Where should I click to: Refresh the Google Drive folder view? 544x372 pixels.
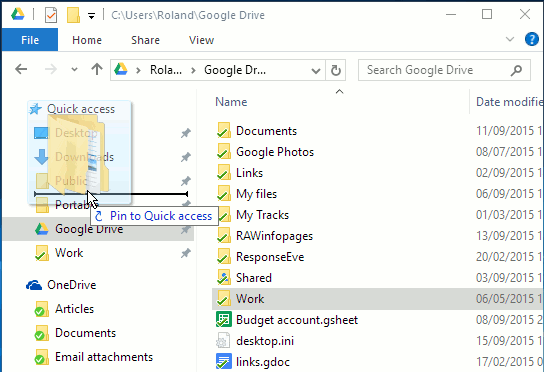coord(335,70)
